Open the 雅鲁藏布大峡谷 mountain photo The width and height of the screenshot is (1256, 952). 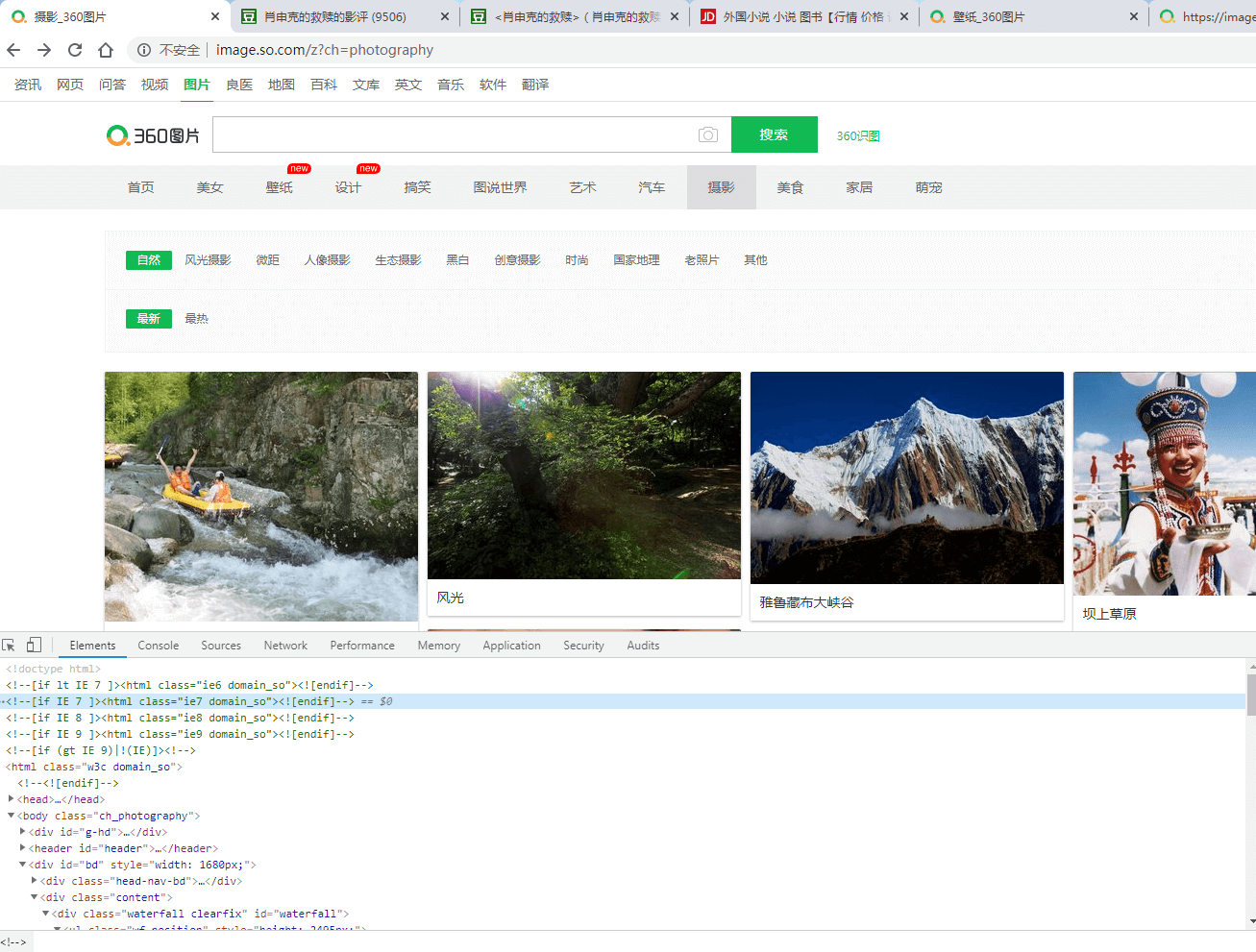(907, 477)
